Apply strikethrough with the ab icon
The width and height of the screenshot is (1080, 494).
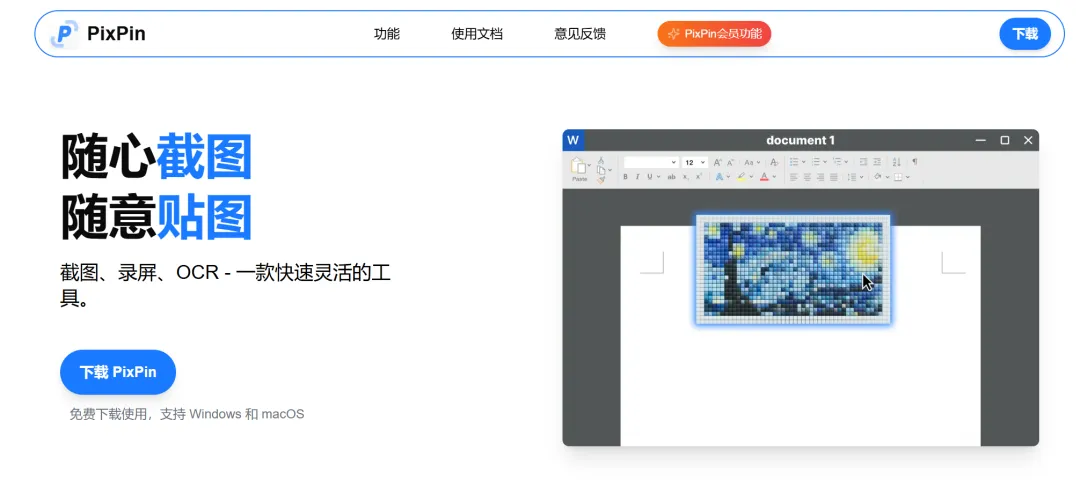[672, 177]
